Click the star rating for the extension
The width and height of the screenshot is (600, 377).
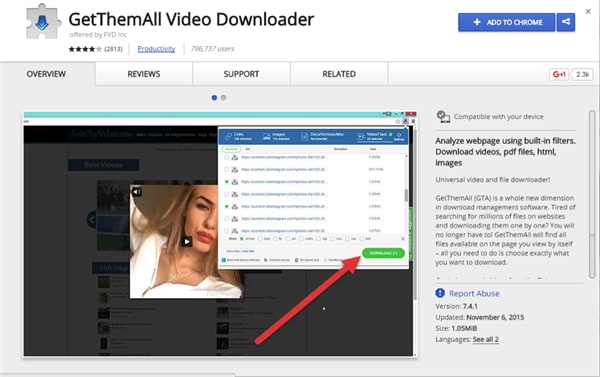tap(85, 49)
